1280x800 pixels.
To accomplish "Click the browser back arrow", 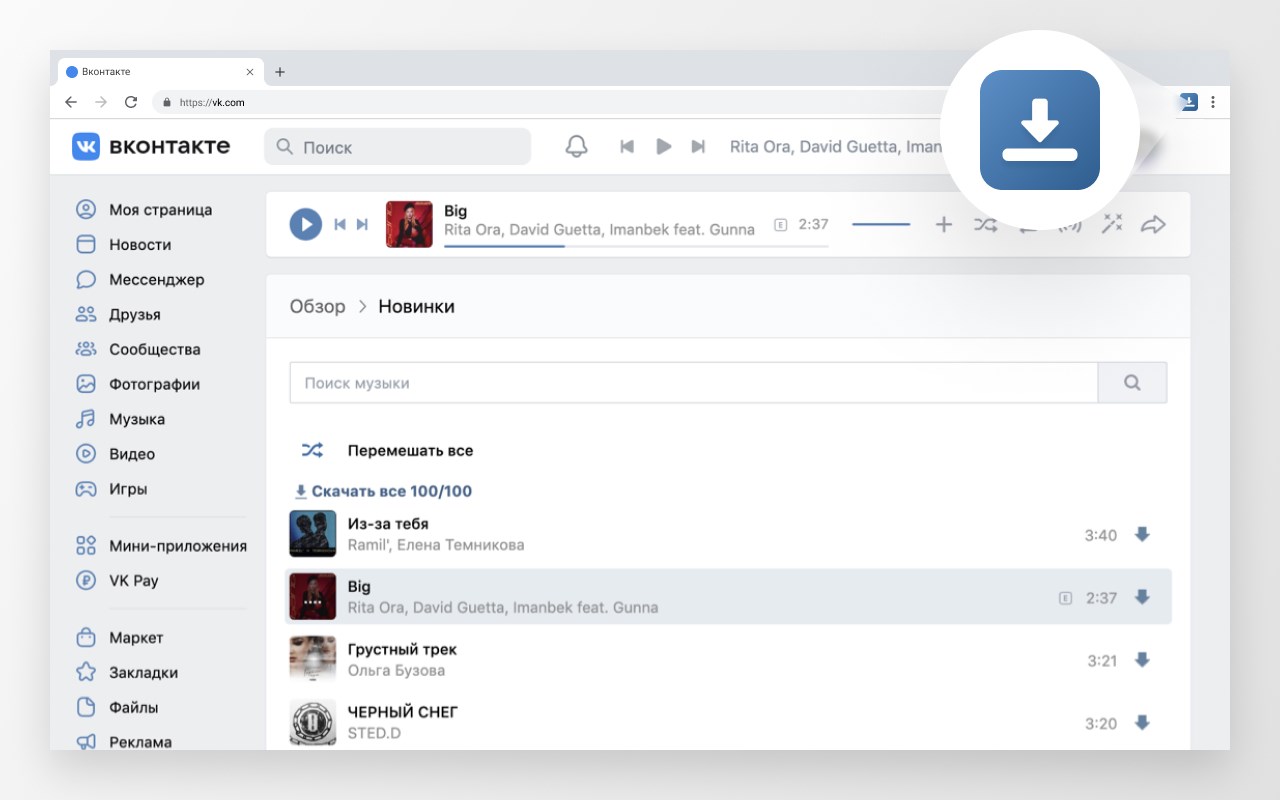I will pyautogui.click(x=70, y=102).
